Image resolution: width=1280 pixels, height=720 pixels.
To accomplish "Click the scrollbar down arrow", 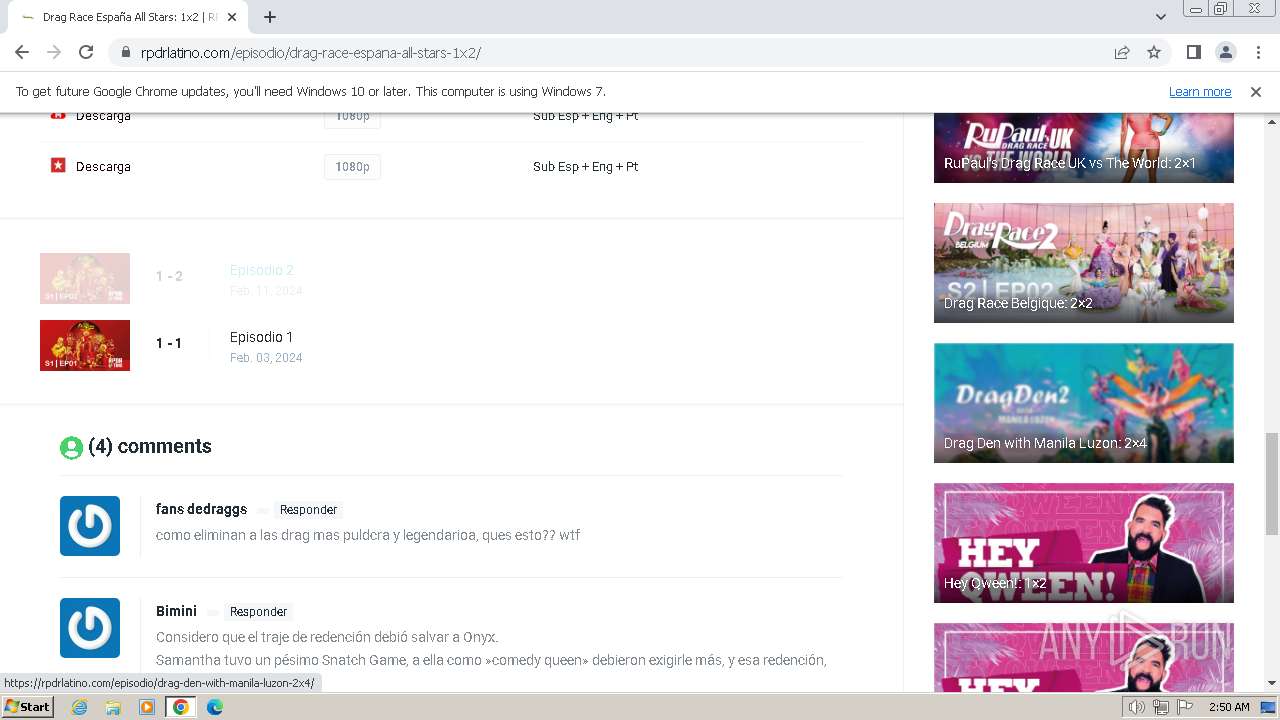I will [x=1271, y=683].
